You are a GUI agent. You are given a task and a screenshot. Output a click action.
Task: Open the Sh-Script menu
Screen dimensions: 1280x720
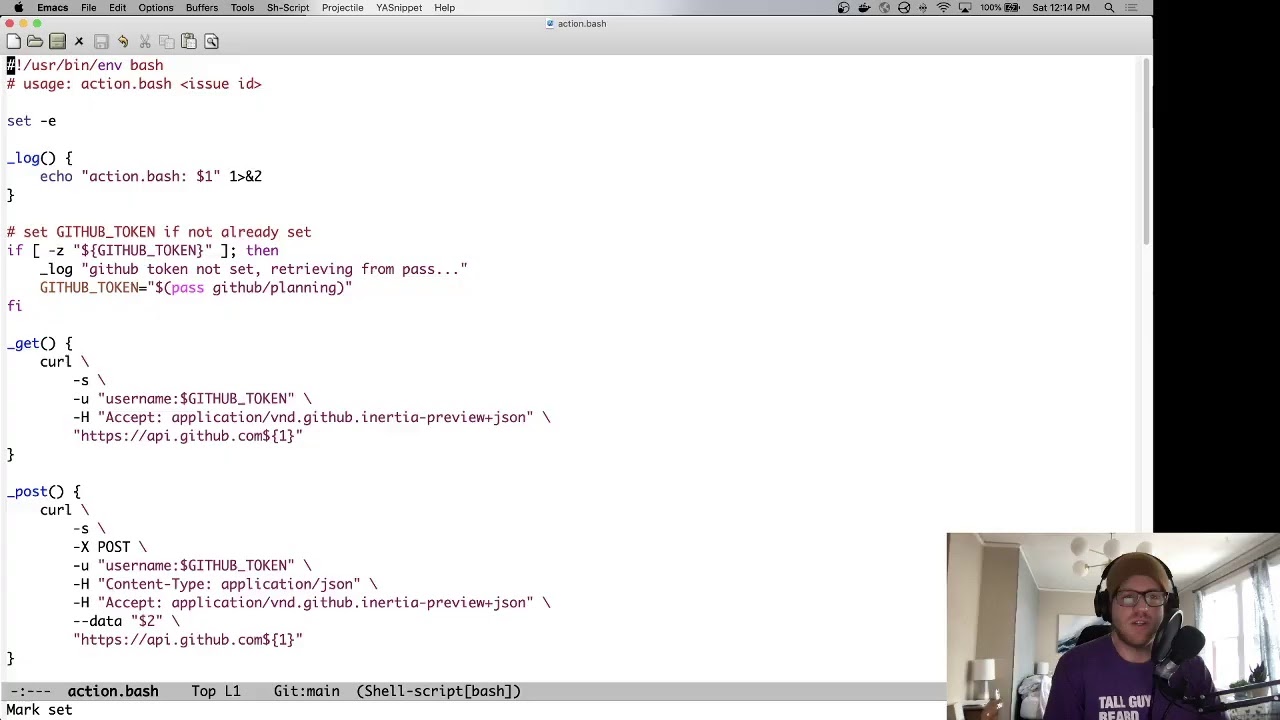pyautogui.click(x=288, y=8)
